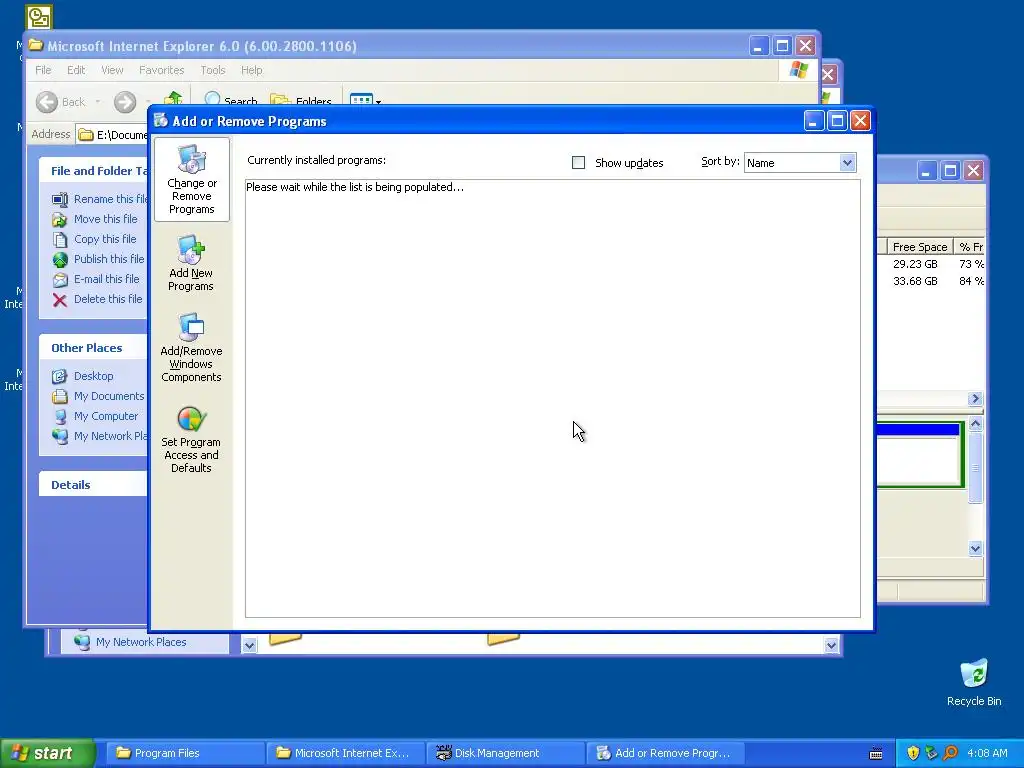Open Edit menu in Explorer window
The image size is (1024, 768).
[76, 70]
